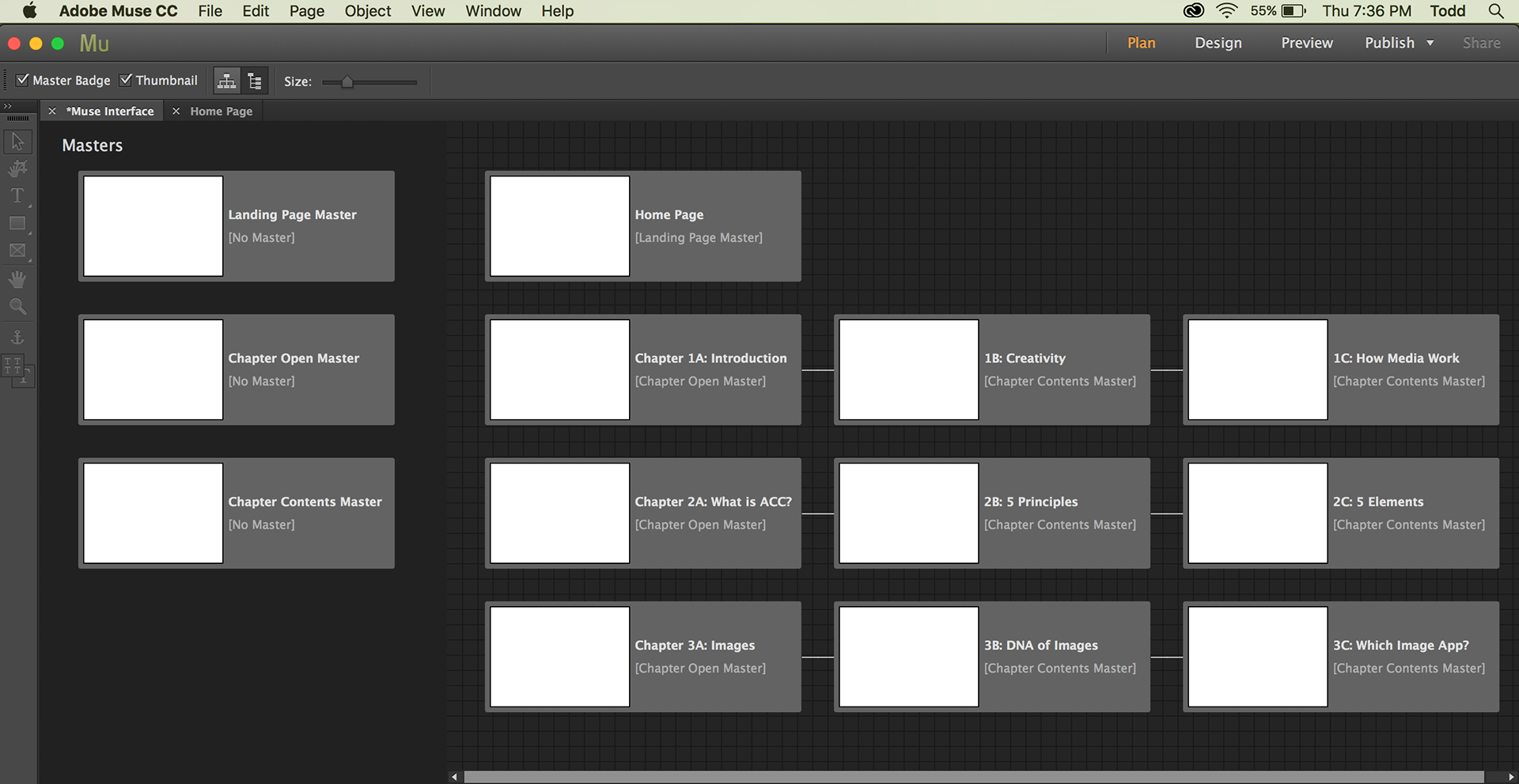This screenshot has height=784, width=1519.
Task: Select the Text Frame threading tool
Action: pos(17,369)
